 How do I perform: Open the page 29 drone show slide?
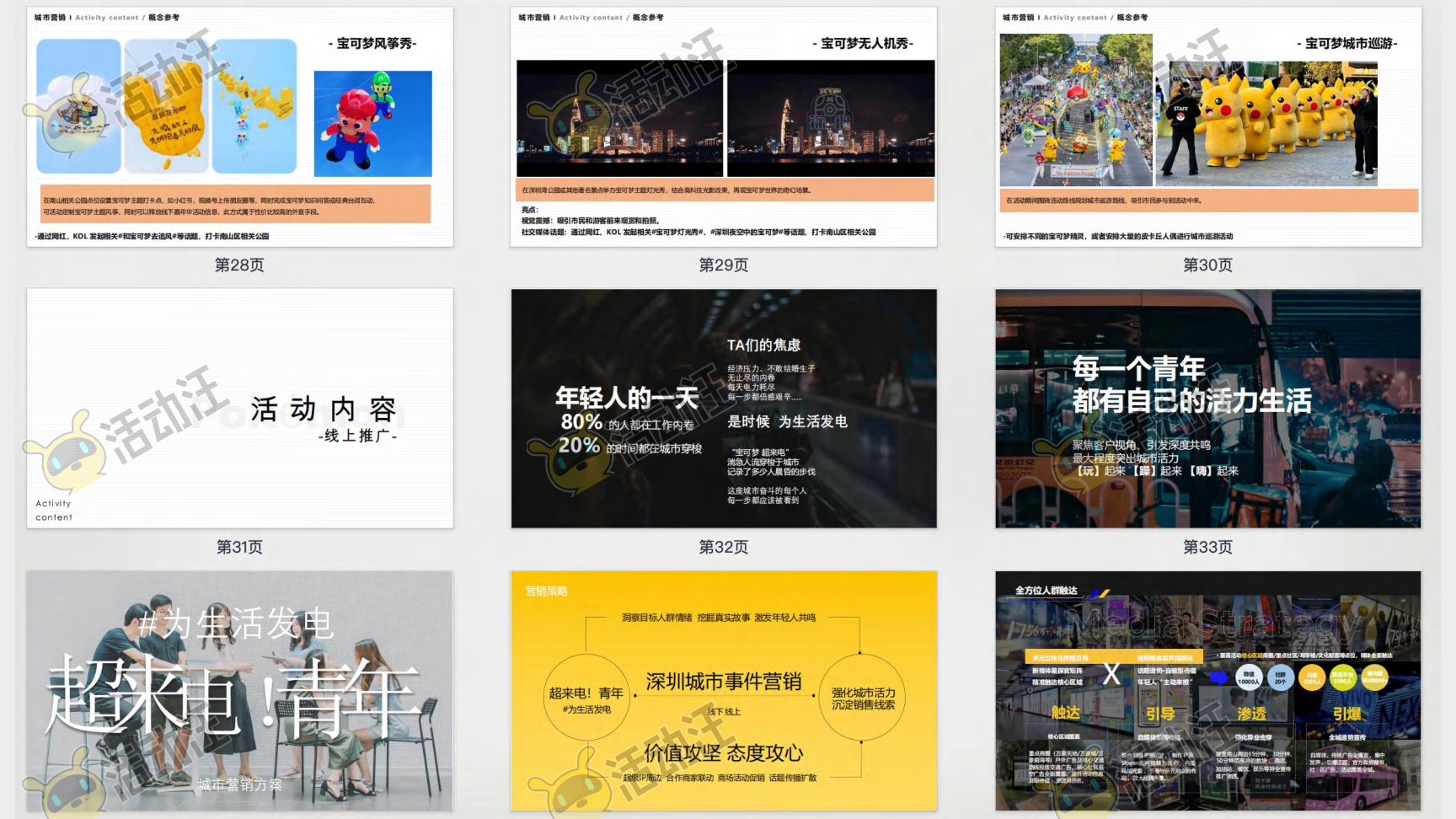point(724,127)
